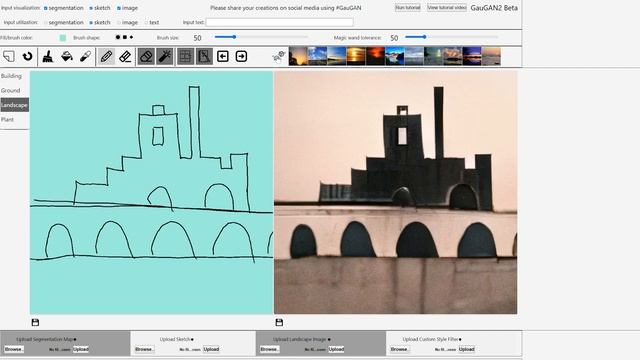Select the magic wand tool

pos(165,56)
